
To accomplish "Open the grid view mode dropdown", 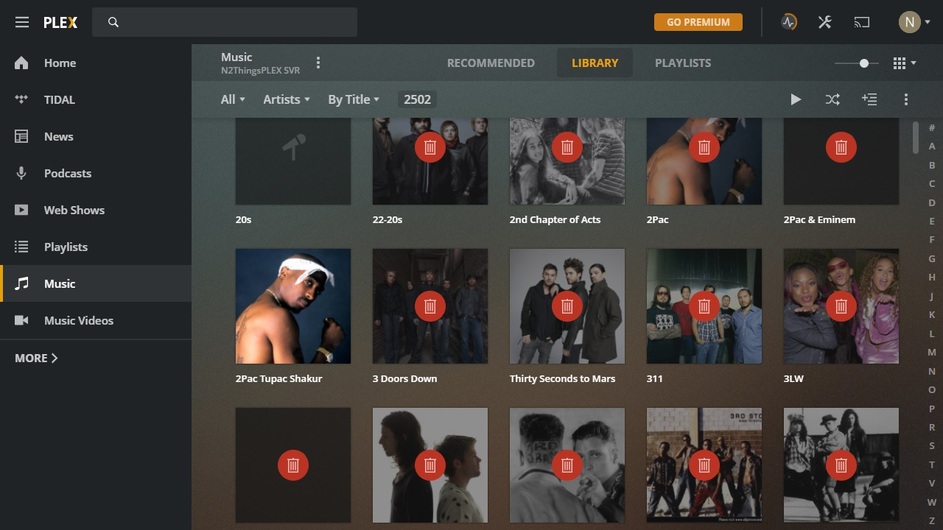I will [904, 63].
